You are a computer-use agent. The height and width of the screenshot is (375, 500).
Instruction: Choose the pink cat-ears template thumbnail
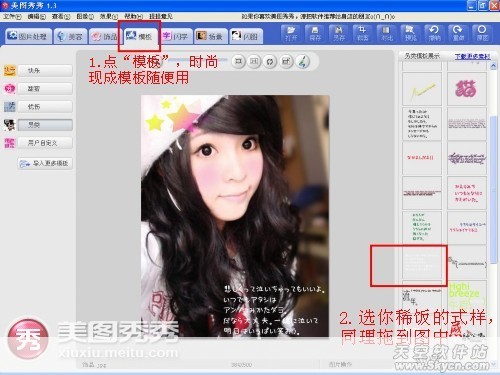point(467,89)
